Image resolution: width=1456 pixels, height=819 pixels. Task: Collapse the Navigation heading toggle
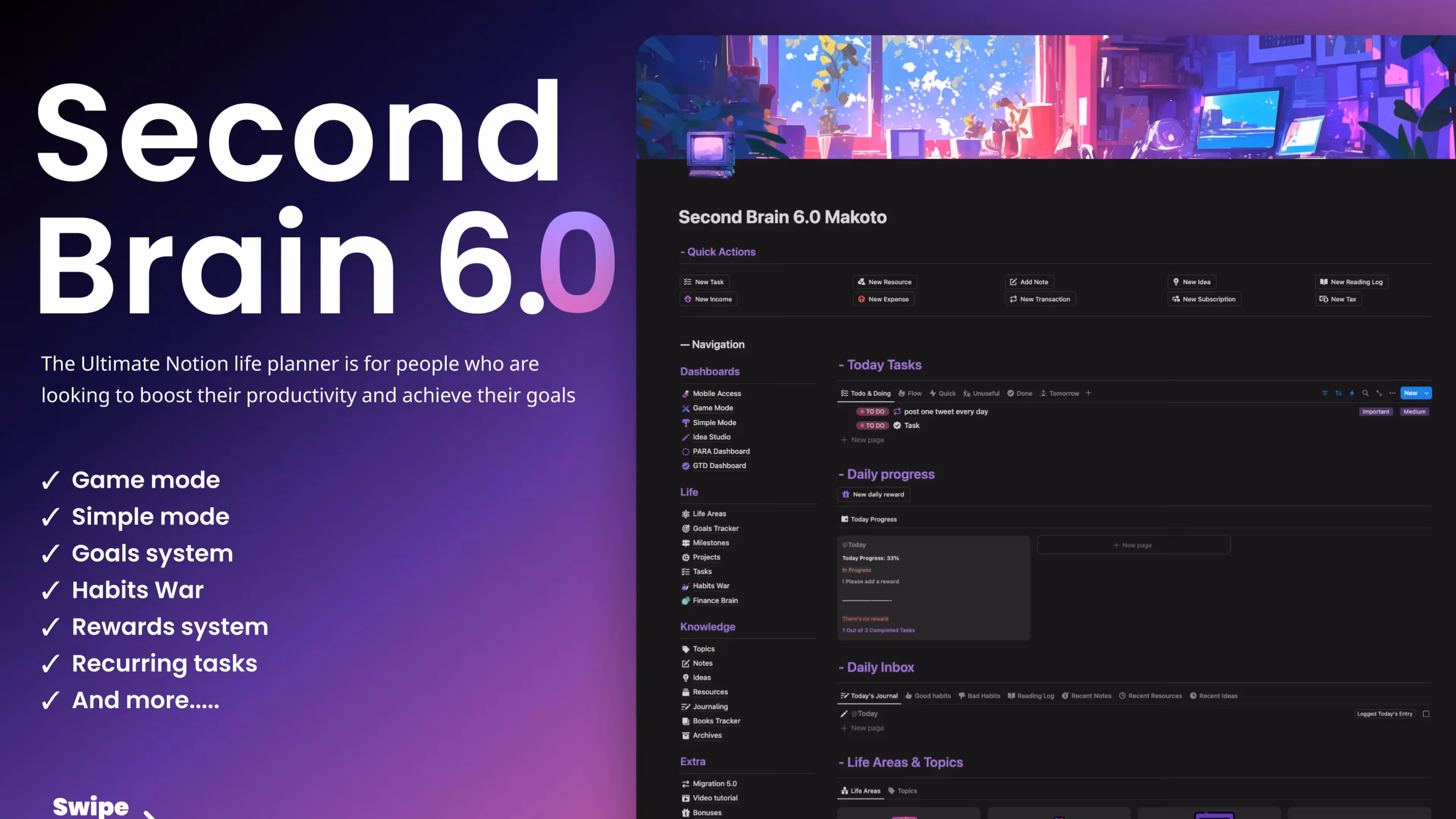[x=684, y=345]
